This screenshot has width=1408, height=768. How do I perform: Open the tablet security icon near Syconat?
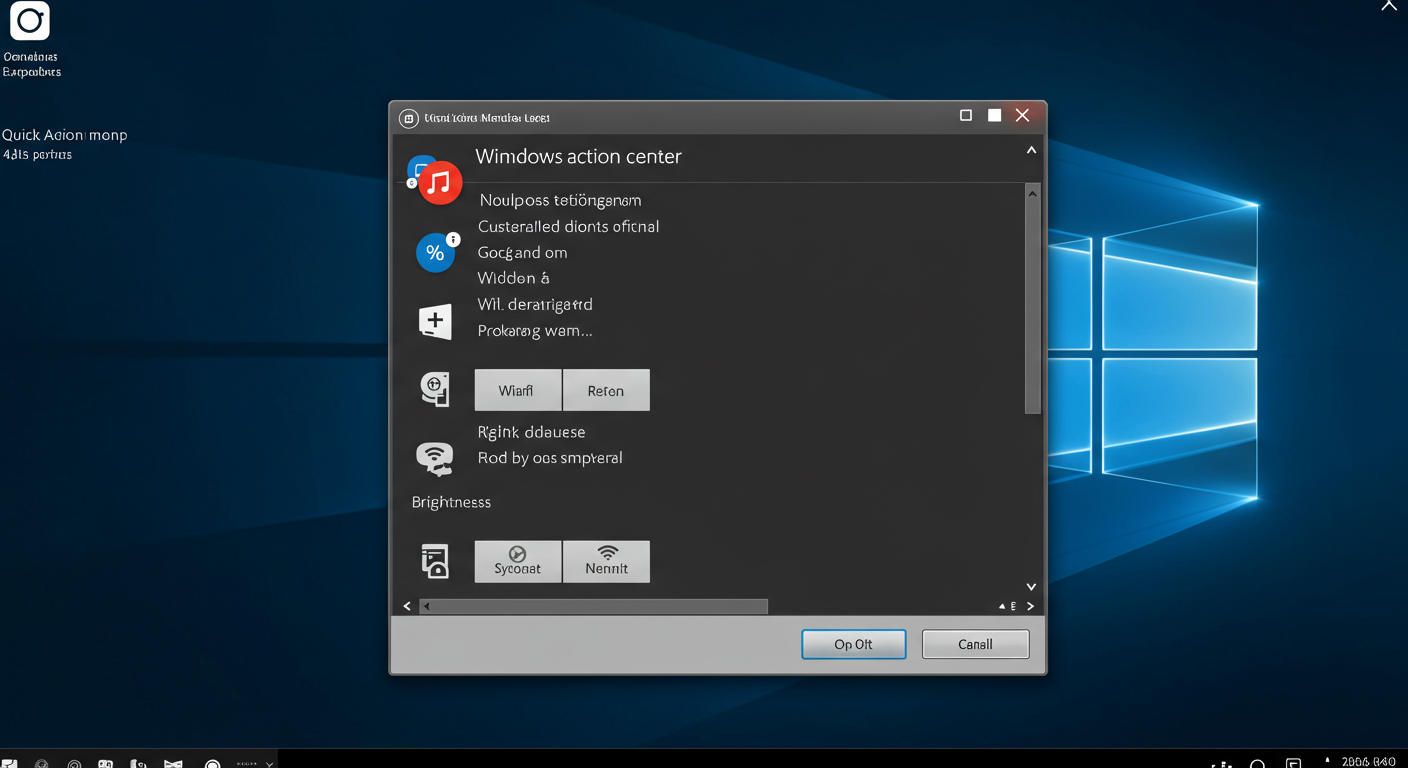434,561
